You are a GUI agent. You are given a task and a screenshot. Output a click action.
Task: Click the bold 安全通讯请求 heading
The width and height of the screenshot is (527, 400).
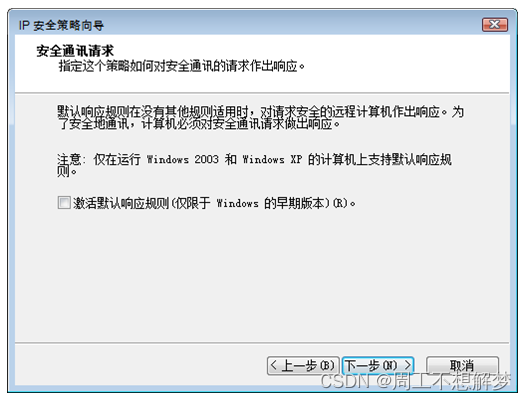tap(75, 51)
